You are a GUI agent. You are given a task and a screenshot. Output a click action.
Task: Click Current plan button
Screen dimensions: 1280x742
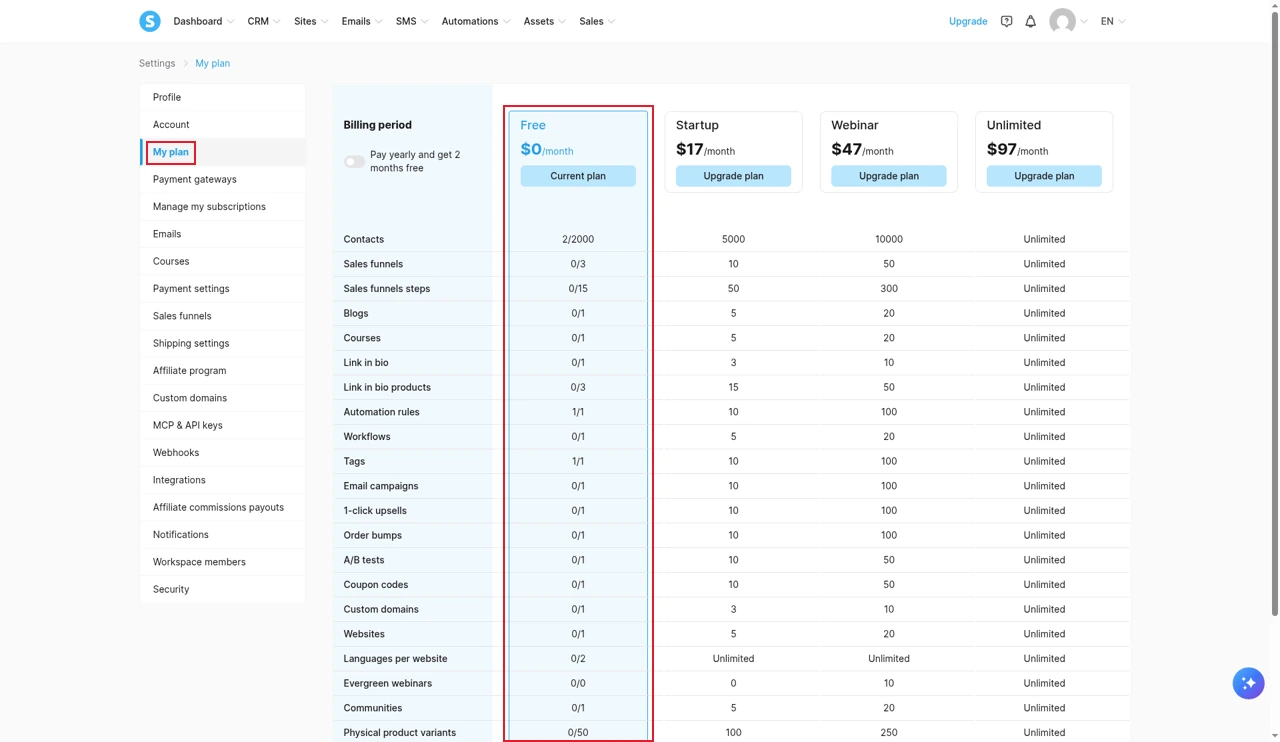pos(578,176)
